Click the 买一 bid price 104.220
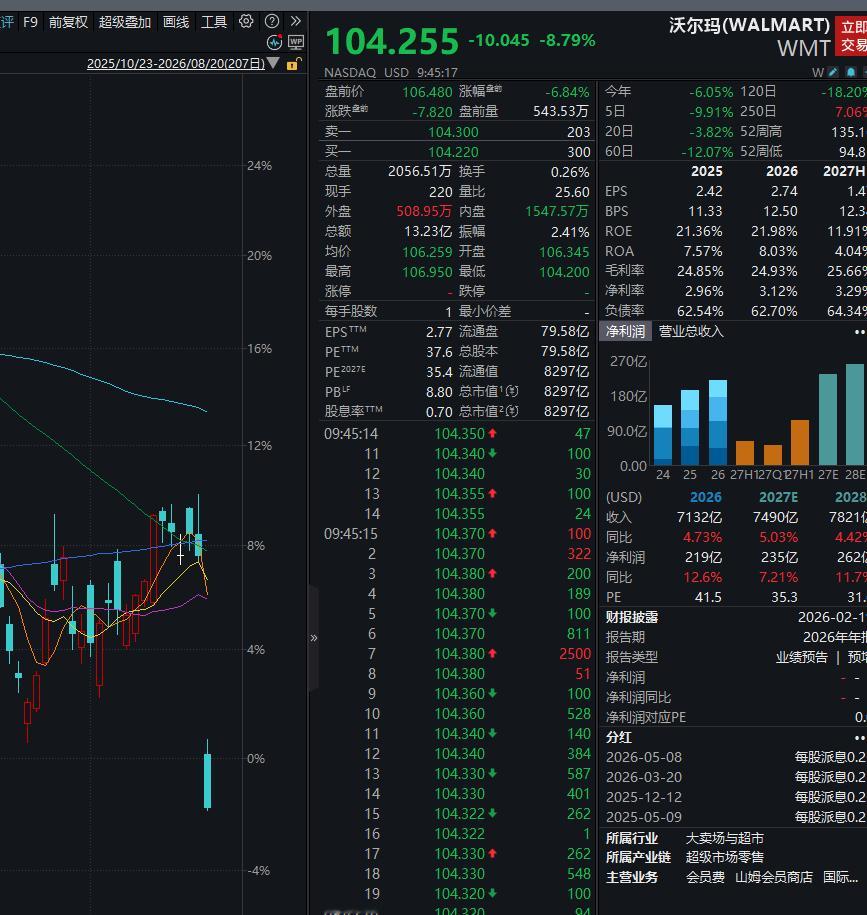The width and height of the screenshot is (867, 915). click(x=453, y=152)
